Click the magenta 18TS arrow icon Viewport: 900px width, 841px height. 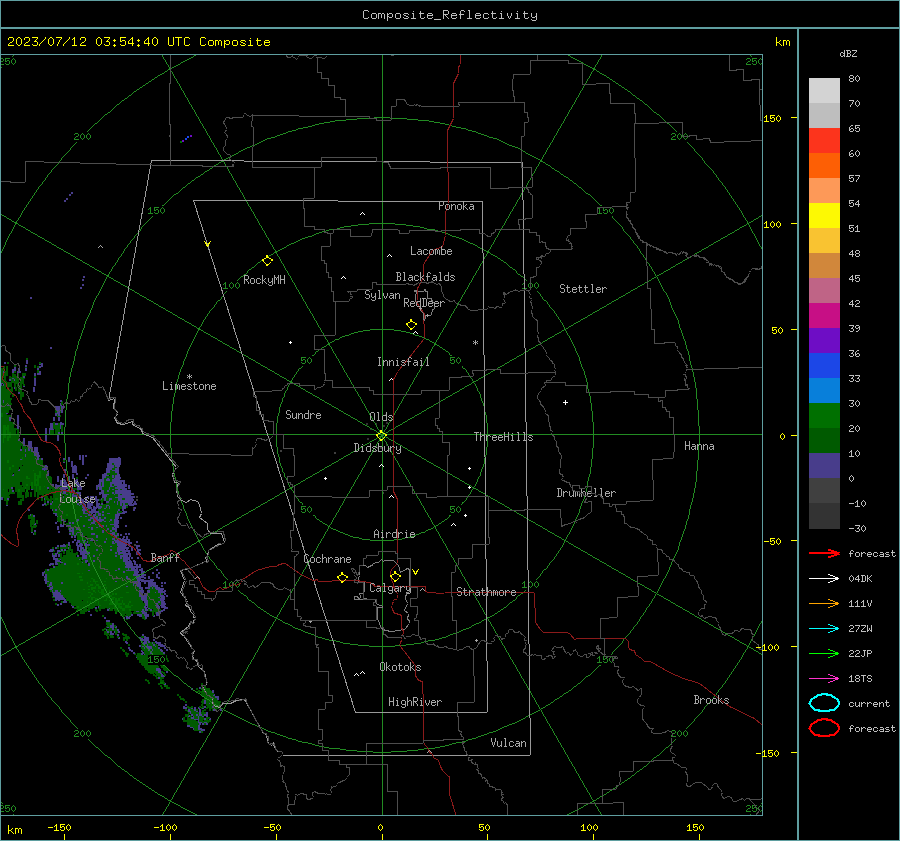pos(824,679)
